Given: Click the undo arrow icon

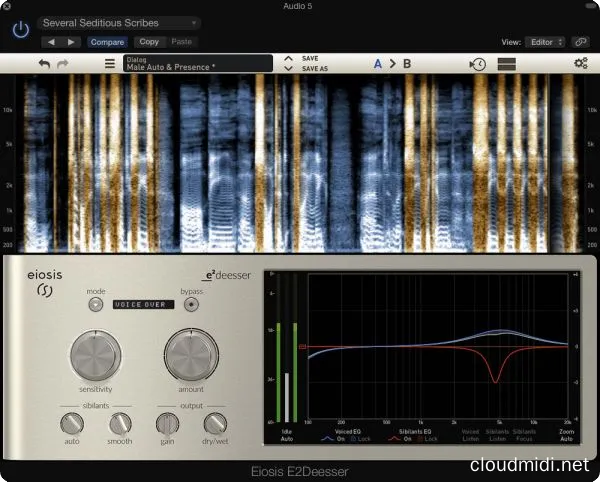Looking at the screenshot, I should [44, 64].
